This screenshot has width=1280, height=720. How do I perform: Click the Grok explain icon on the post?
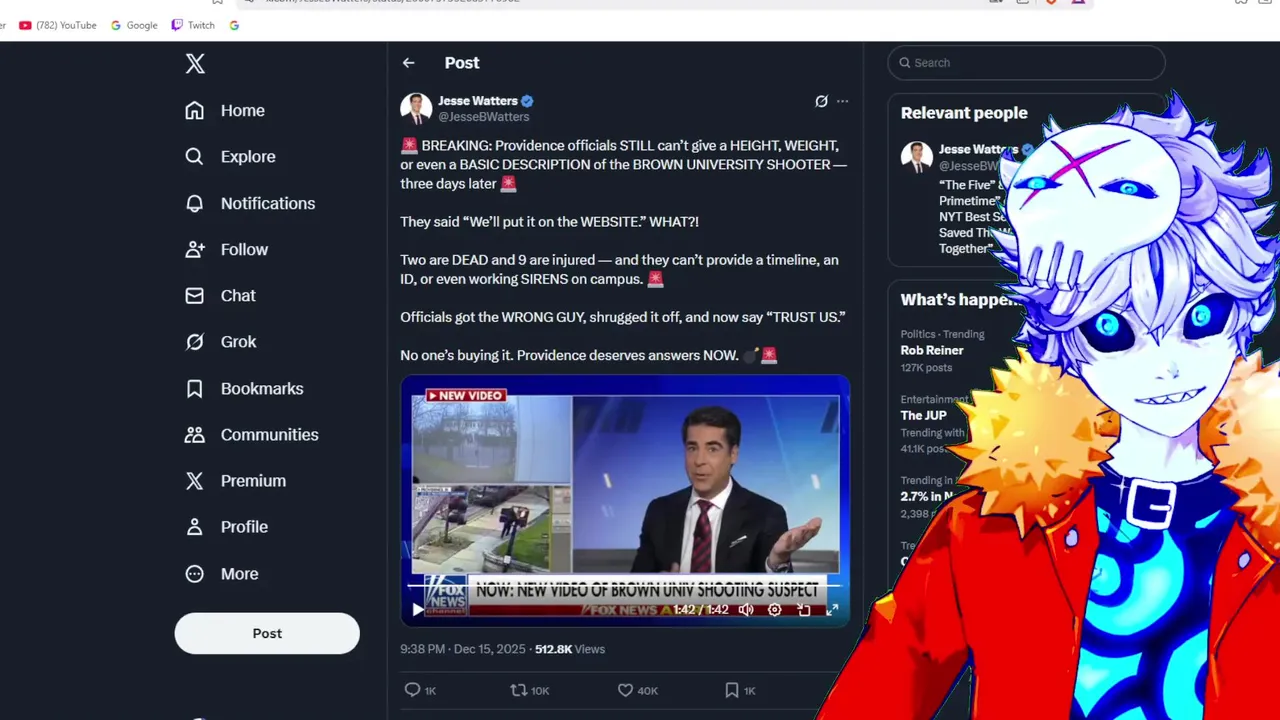coord(821,101)
